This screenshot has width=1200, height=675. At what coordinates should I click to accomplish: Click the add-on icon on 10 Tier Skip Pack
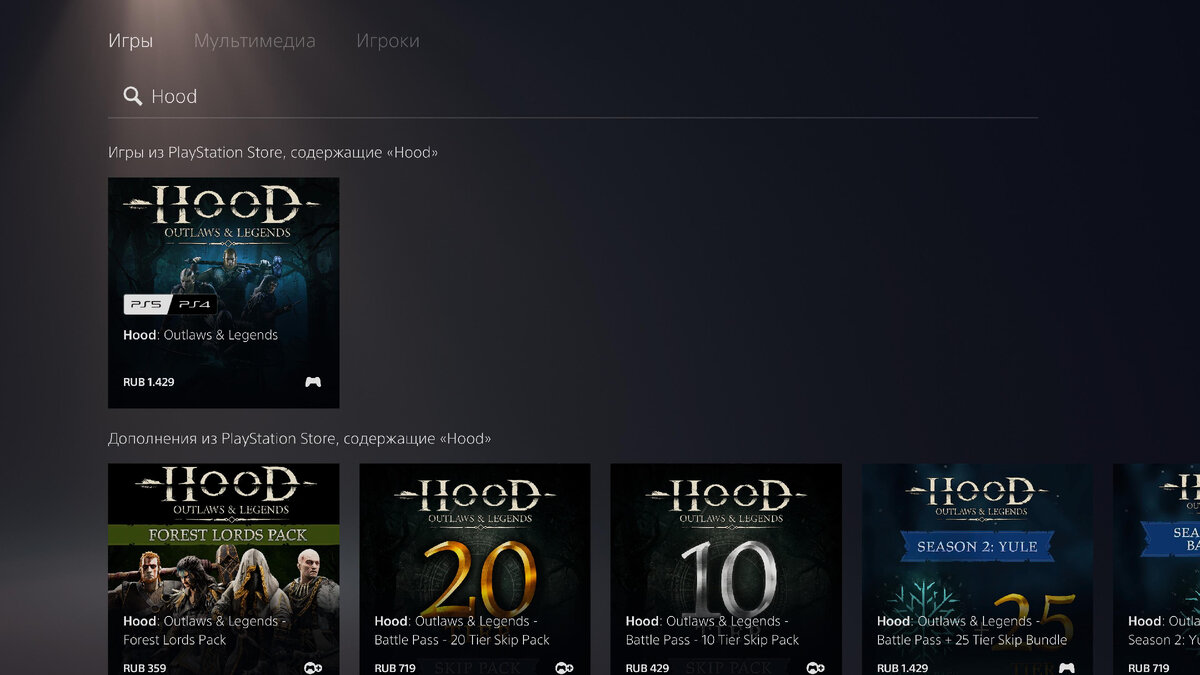click(815, 667)
